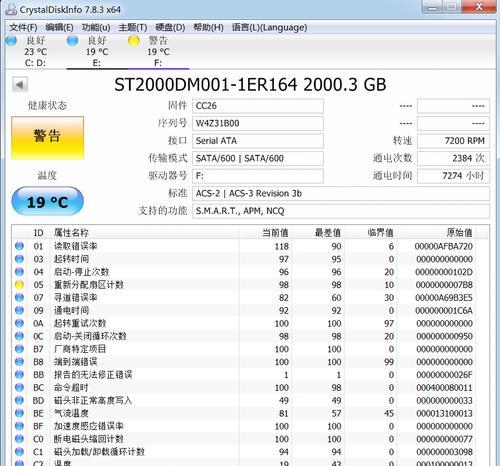
Task: Open the 功能(u) menu
Action: coord(96,27)
